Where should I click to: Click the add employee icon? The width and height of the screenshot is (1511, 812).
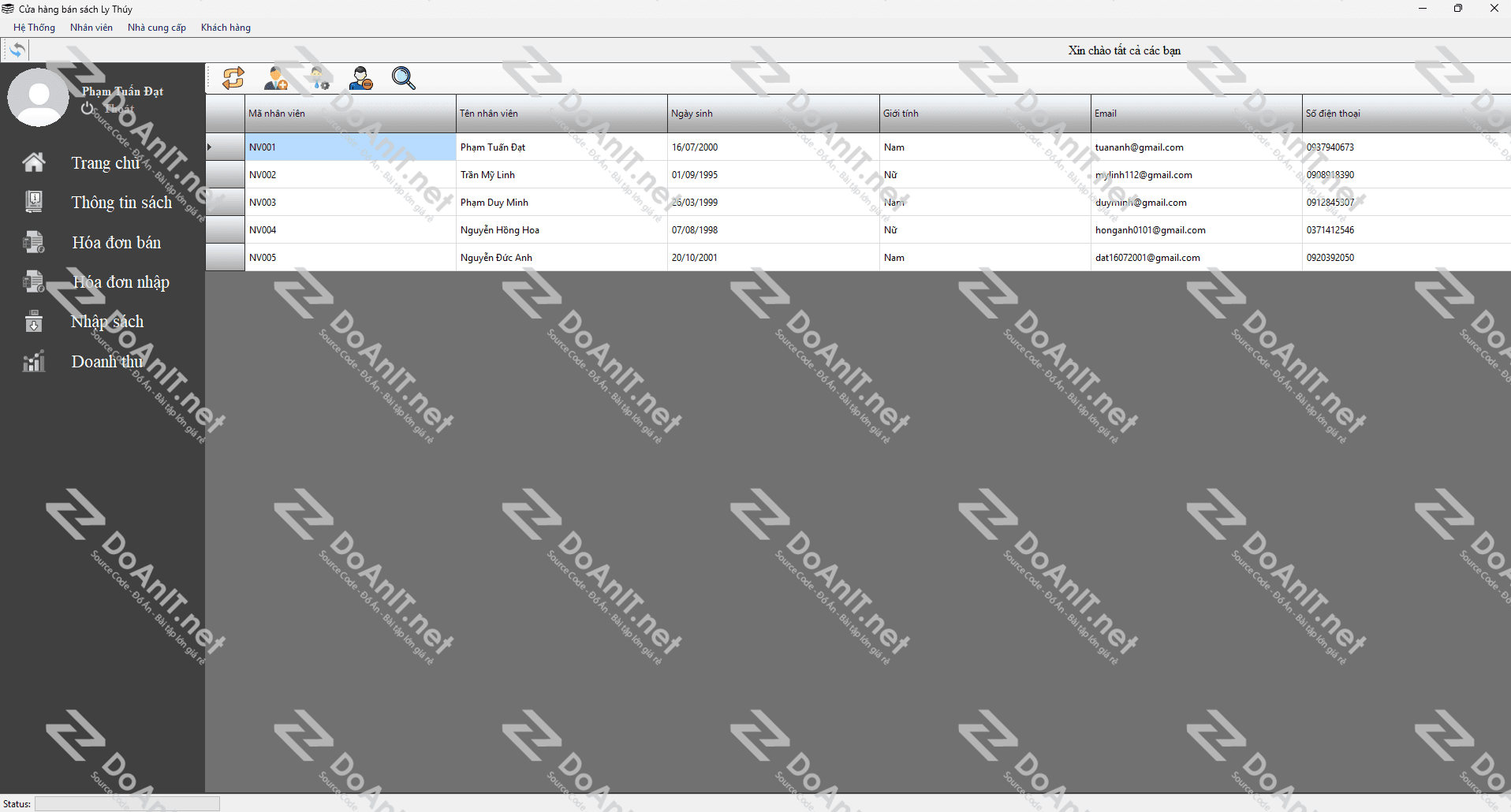(x=276, y=78)
